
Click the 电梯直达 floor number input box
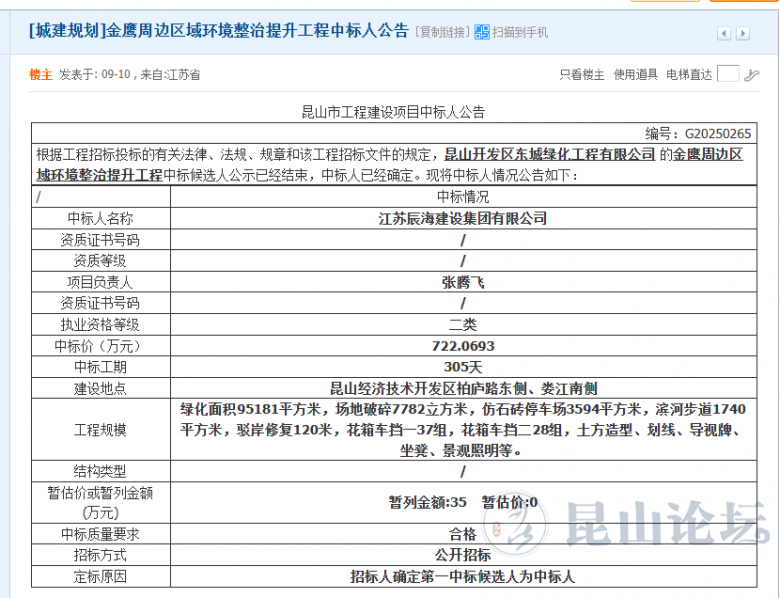coord(728,74)
